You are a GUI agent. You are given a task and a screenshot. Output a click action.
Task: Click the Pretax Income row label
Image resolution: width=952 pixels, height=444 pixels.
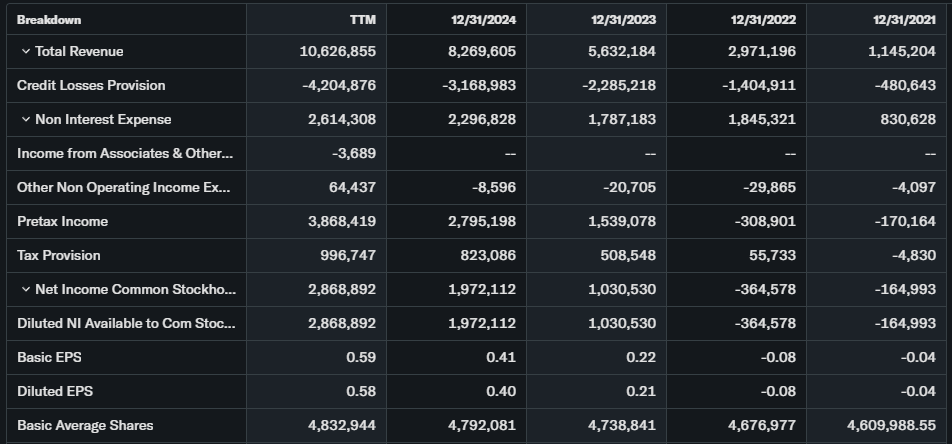point(62,221)
